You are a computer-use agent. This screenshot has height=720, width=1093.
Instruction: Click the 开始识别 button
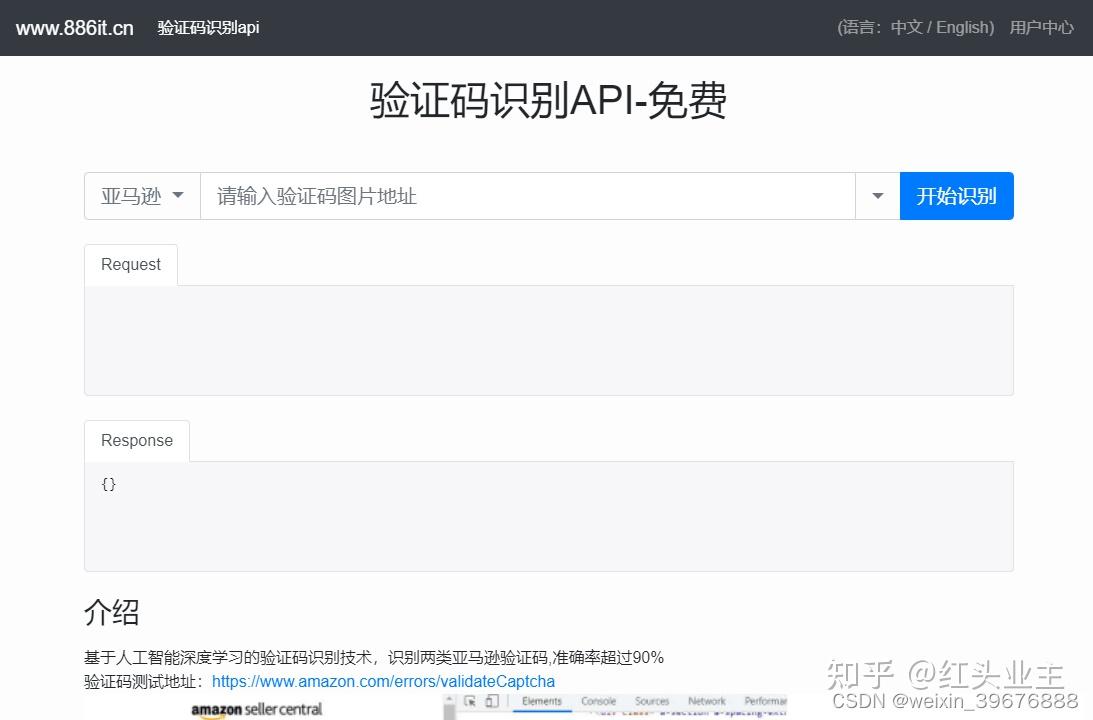click(956, 196)
